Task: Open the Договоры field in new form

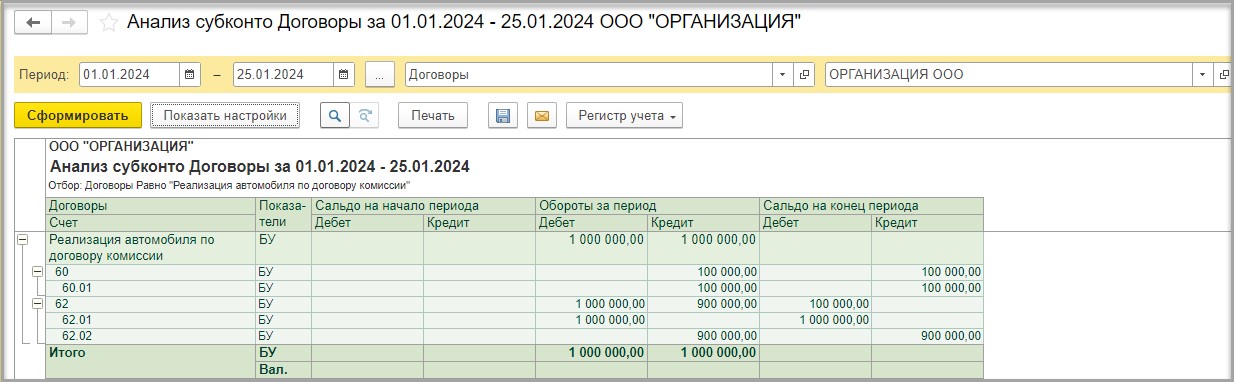Action: click(804, 74)
